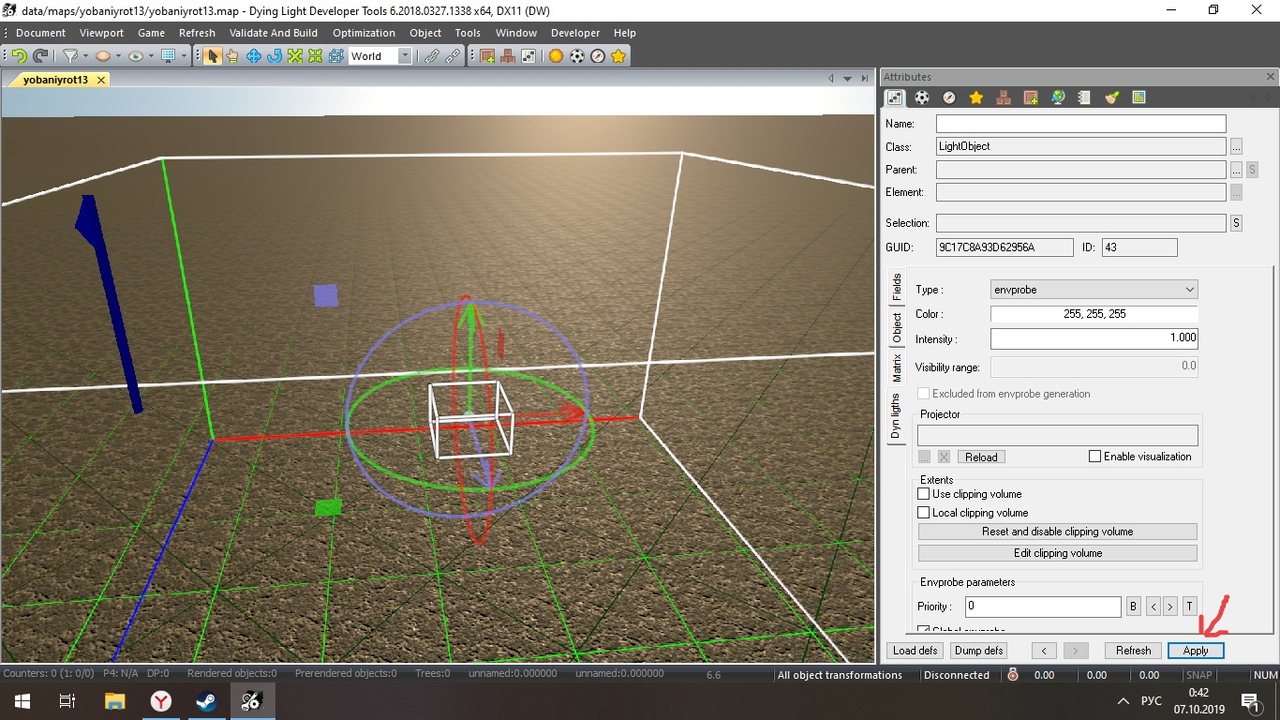
Task: Open the File Explorer from taskbar
Action: point(114,701)
